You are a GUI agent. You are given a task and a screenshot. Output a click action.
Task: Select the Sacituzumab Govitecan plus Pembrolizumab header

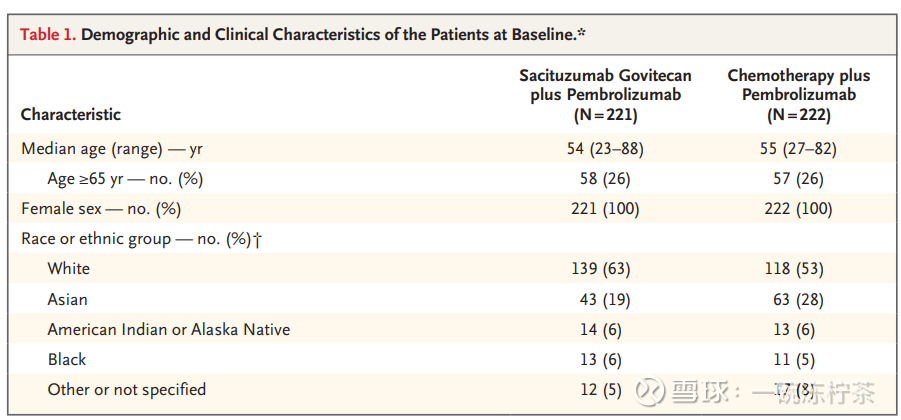[604, 95]
